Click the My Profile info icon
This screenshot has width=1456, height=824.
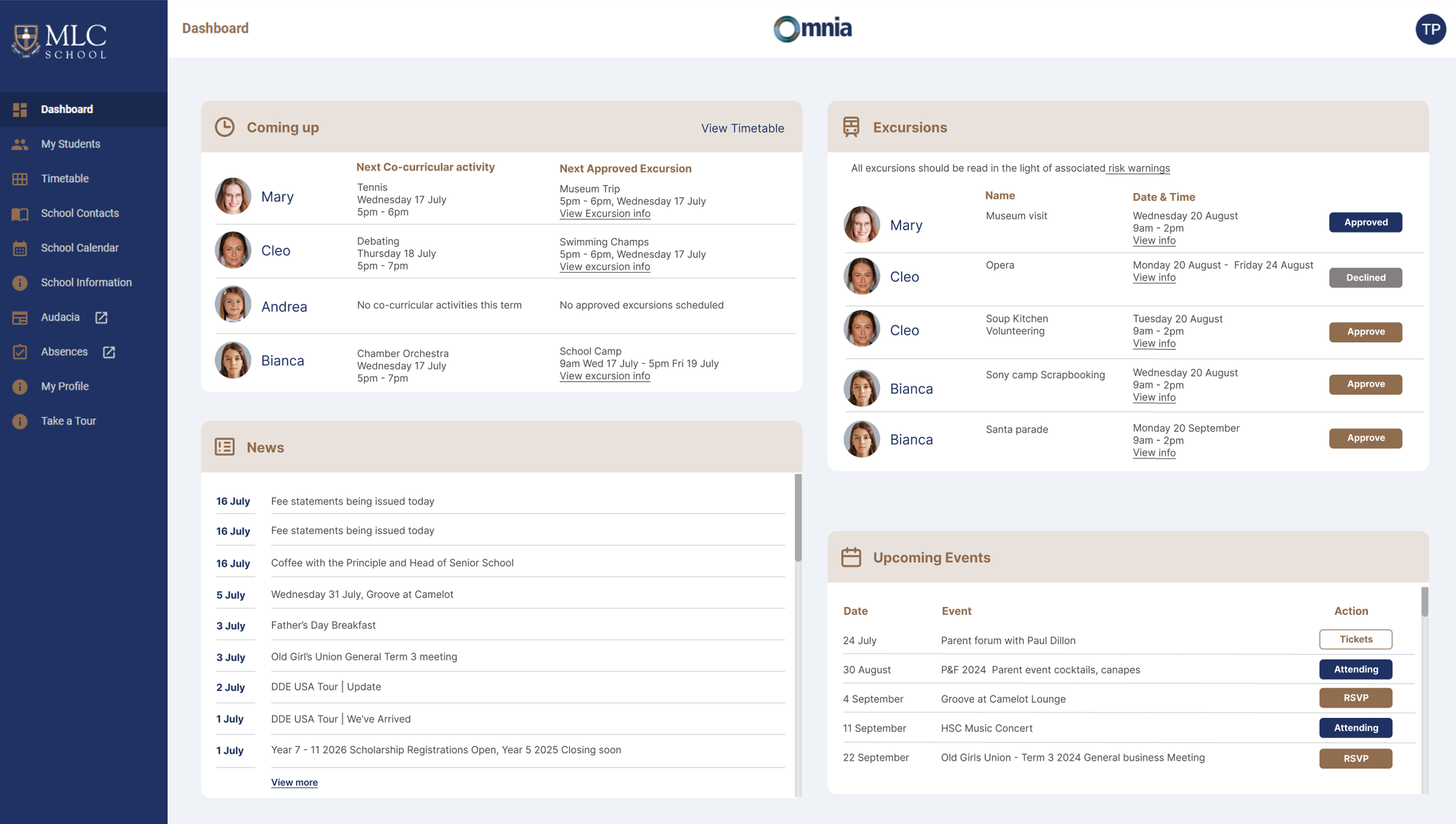[x=20, y=387]
